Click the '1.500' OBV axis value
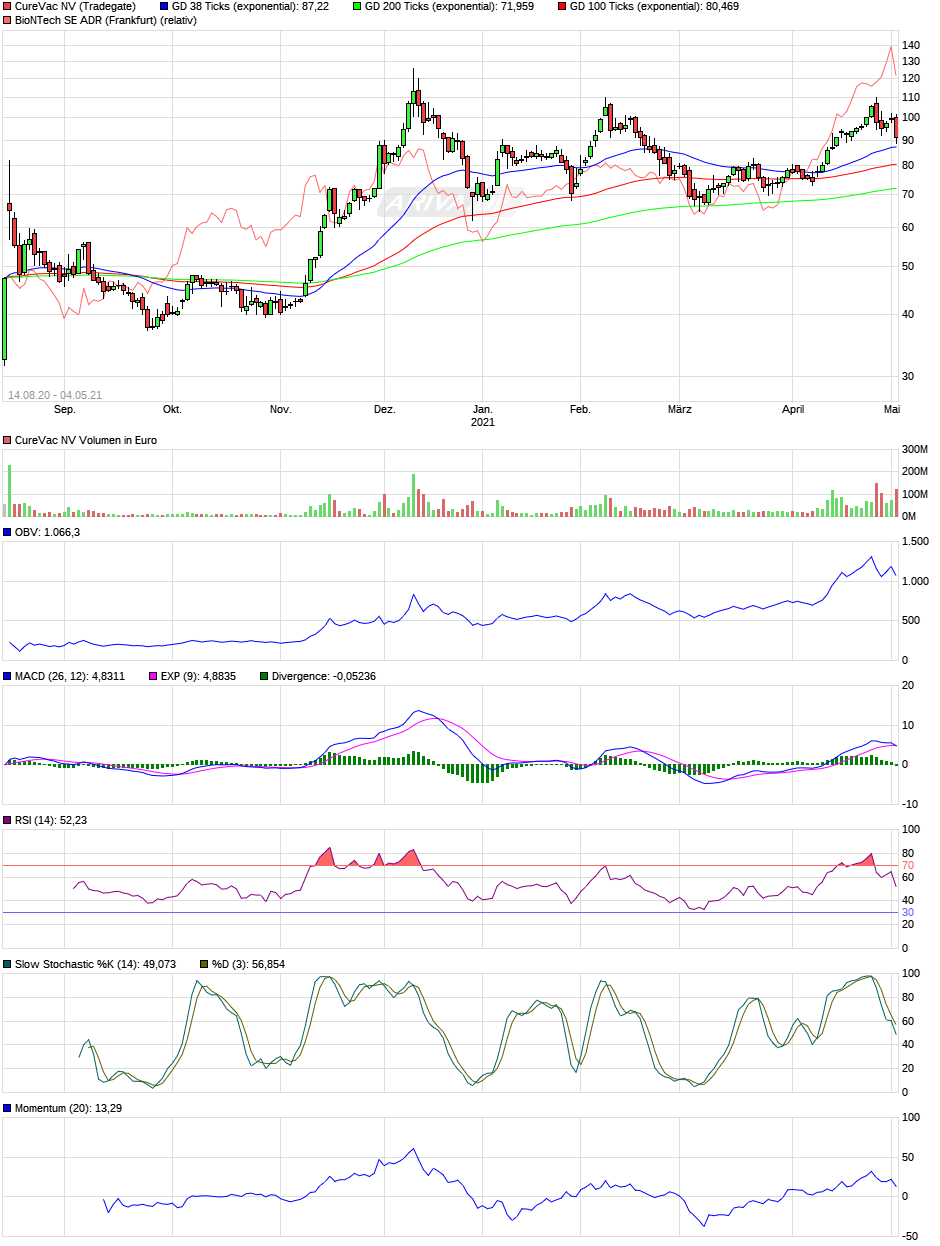Image resolution: width=940 pixels, height=1246 pixels. [914, 541]
